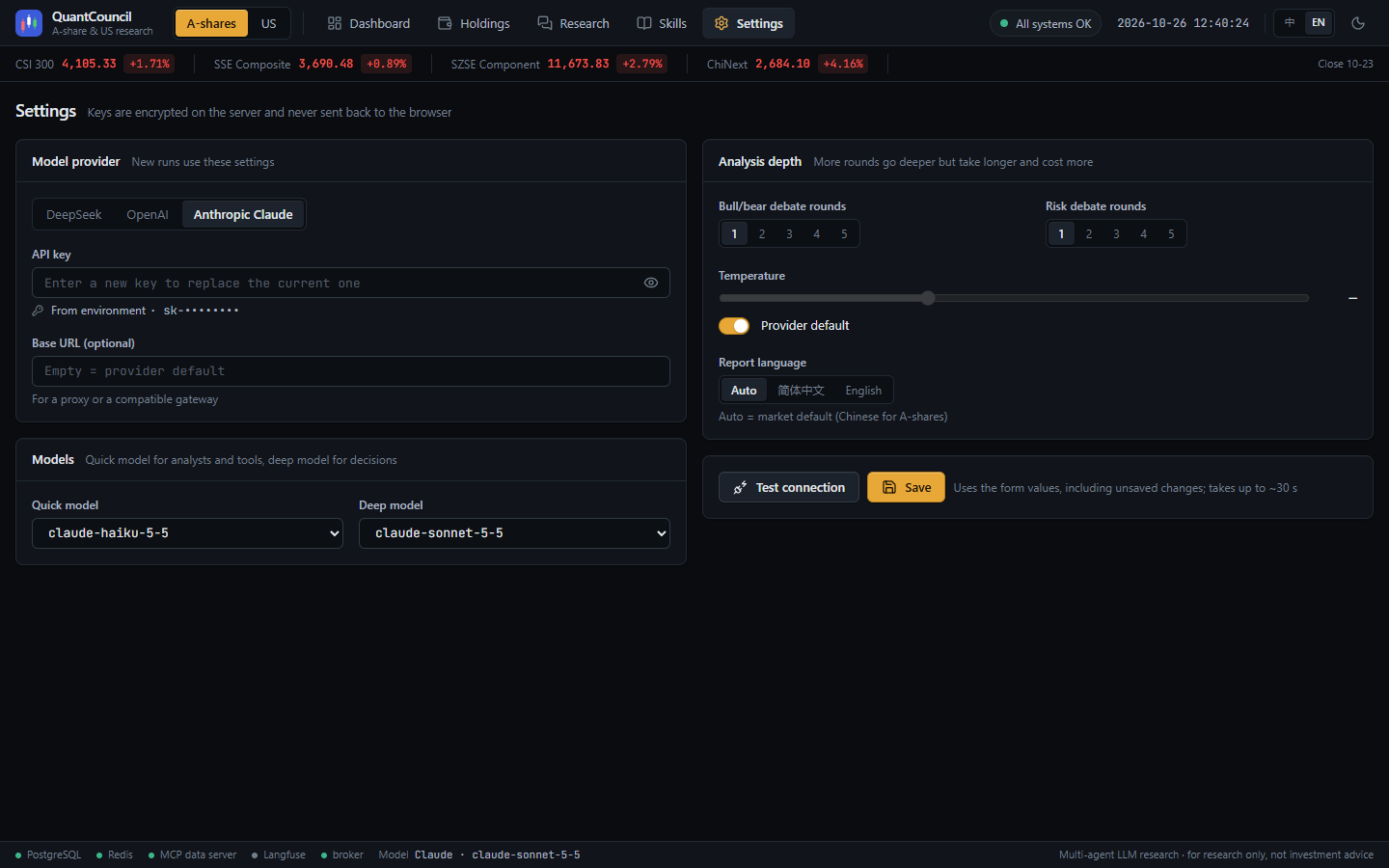The height and width of the screenshot is (868, 1389).
Task: Click PostgreSQL status indicator
Action: pos(48,854)
